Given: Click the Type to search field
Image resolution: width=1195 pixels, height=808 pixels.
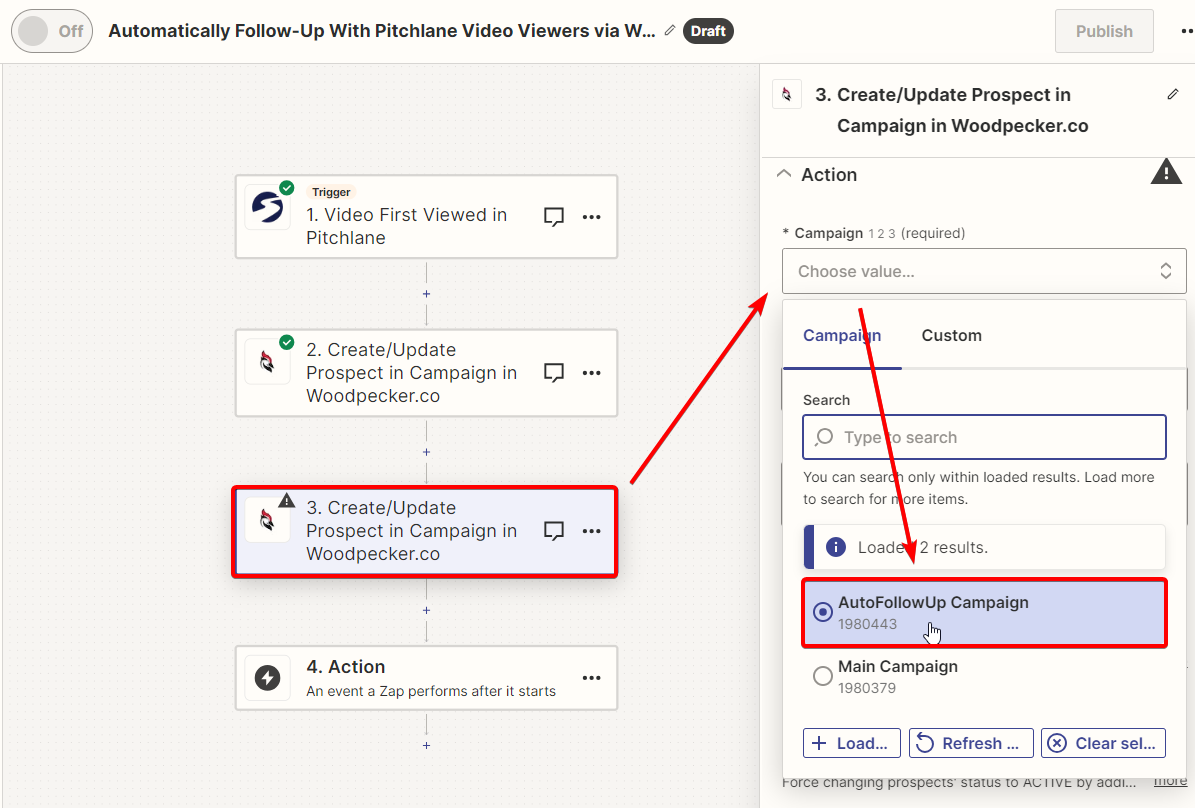Looking at the screenshot, I should (984, 438).
